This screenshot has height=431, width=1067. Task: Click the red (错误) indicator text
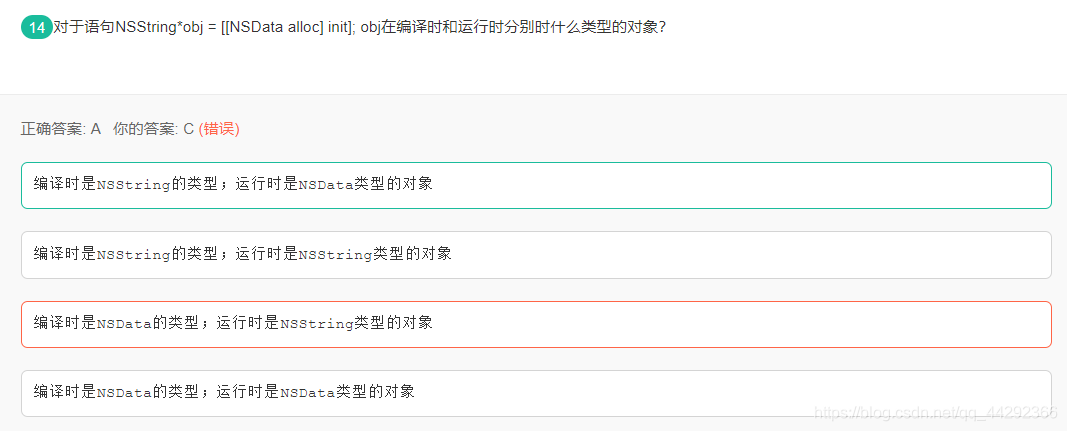click(219, 129)
